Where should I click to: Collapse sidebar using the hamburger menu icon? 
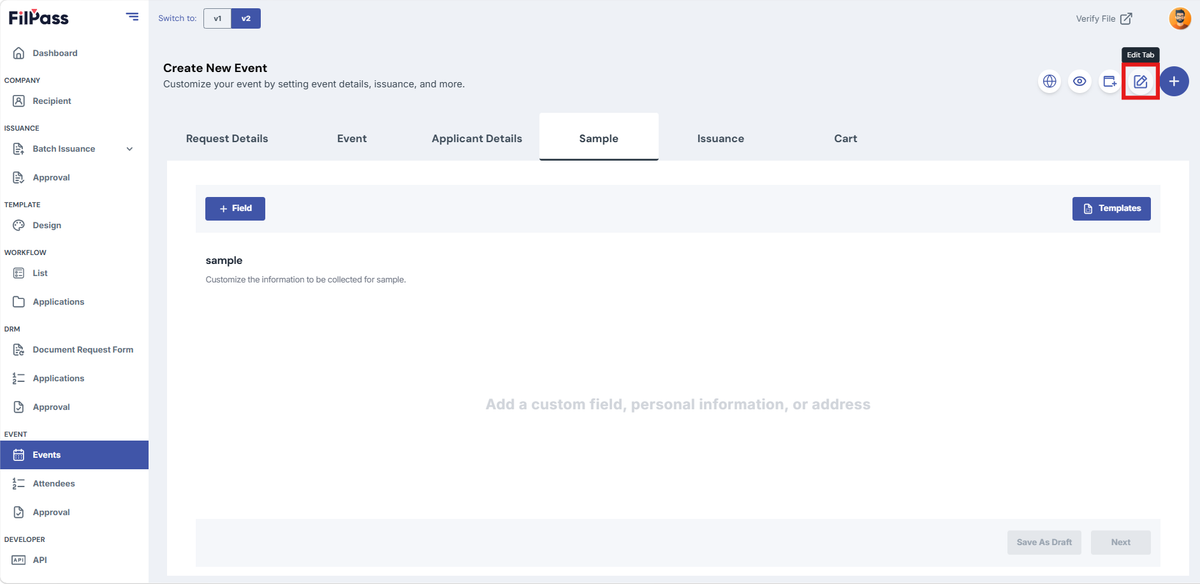tap(133, 16)
